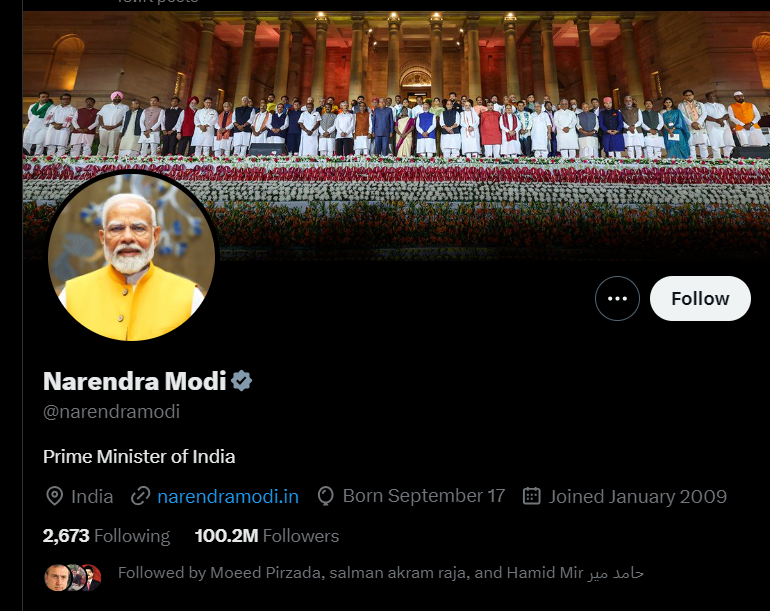Click the Joined January 2009 text

pyautogui.click(x=637, y=496)
